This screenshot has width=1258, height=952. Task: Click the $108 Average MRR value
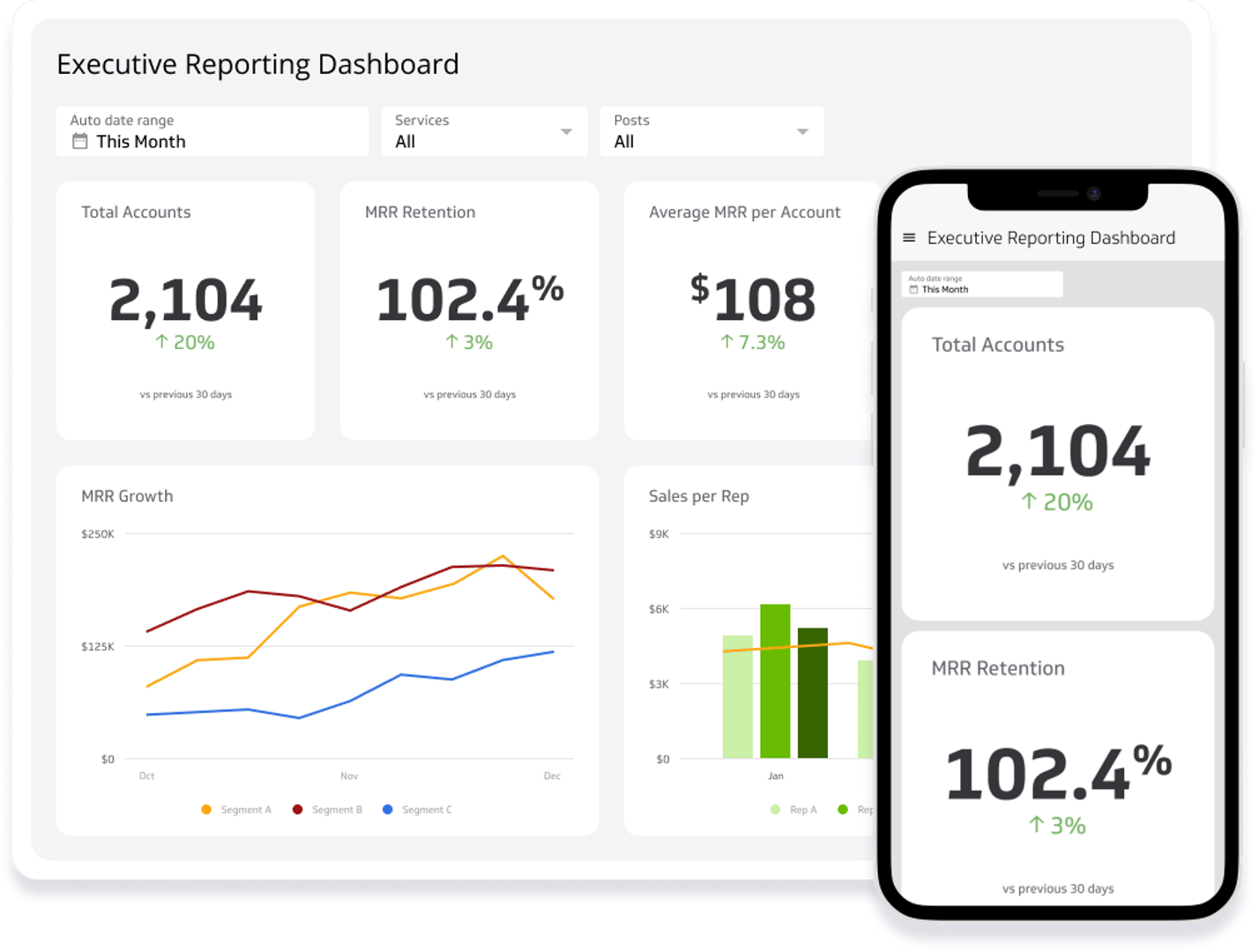pyautogui.click(x=754, y=299)
